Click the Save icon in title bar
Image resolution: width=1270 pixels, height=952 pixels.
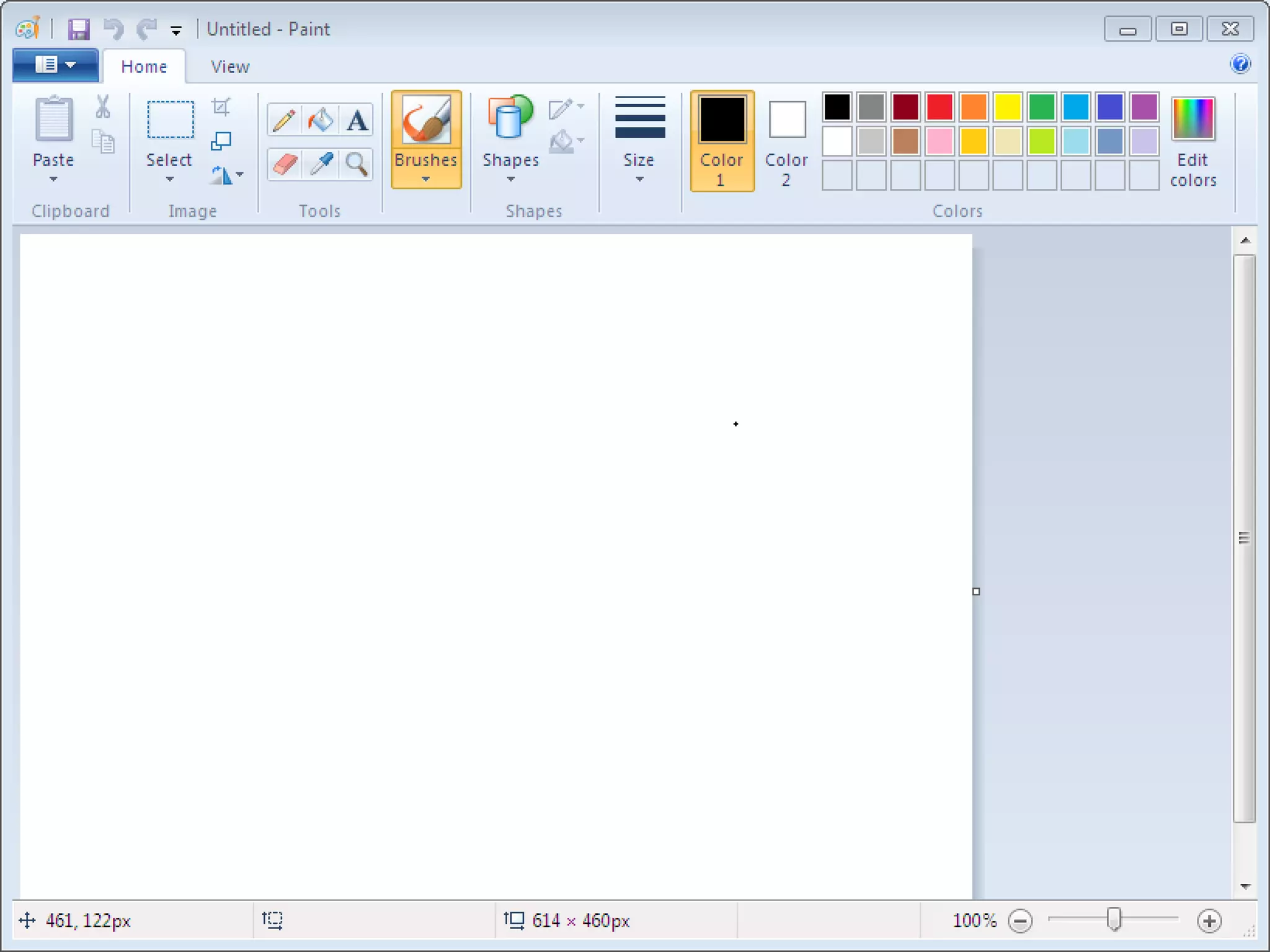tap(79, 29)
